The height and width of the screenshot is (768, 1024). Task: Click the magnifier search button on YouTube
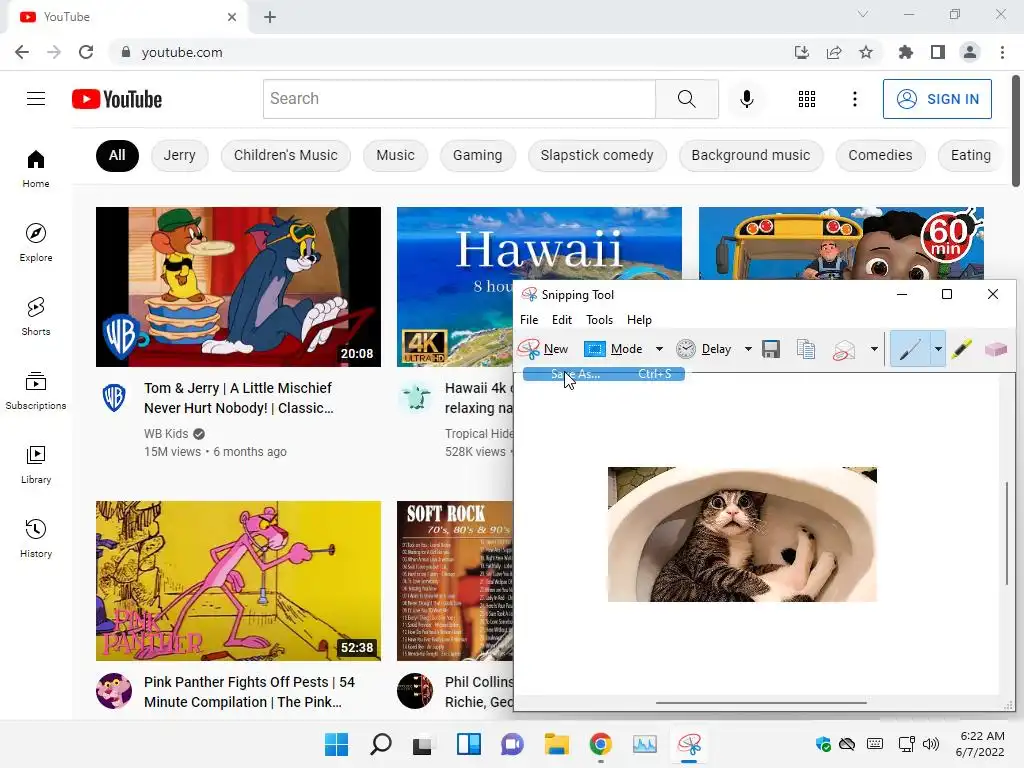coord(686,99)
